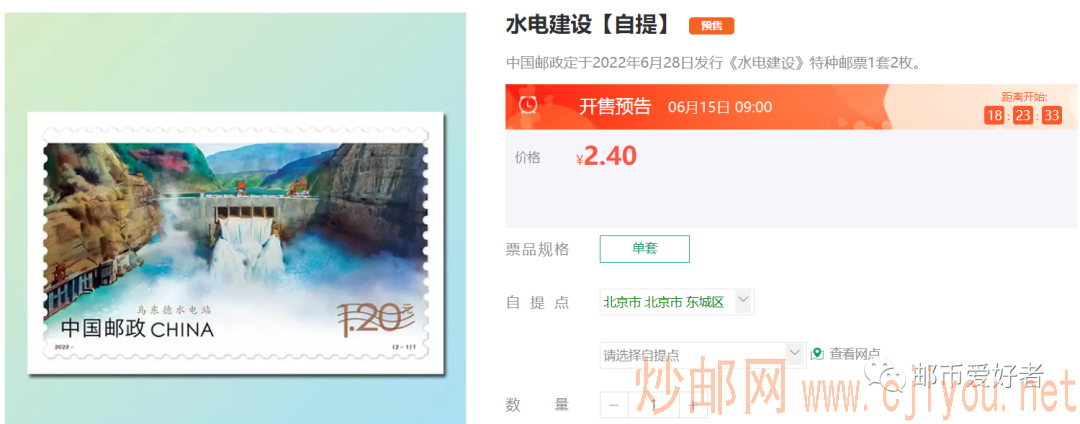Click the 开售预告 banner label
Image resolution: width=1080 pixels, height=424 pixels.
(614, 107)
